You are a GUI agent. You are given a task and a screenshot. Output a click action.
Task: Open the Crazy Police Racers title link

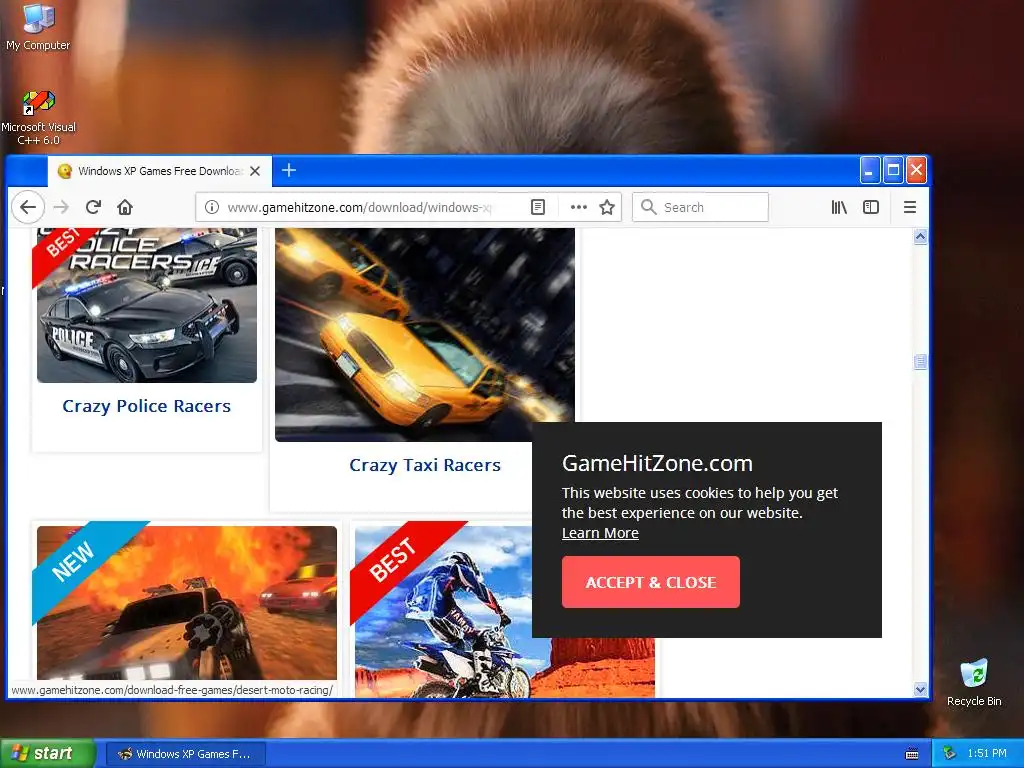click(x=146, y=406)
